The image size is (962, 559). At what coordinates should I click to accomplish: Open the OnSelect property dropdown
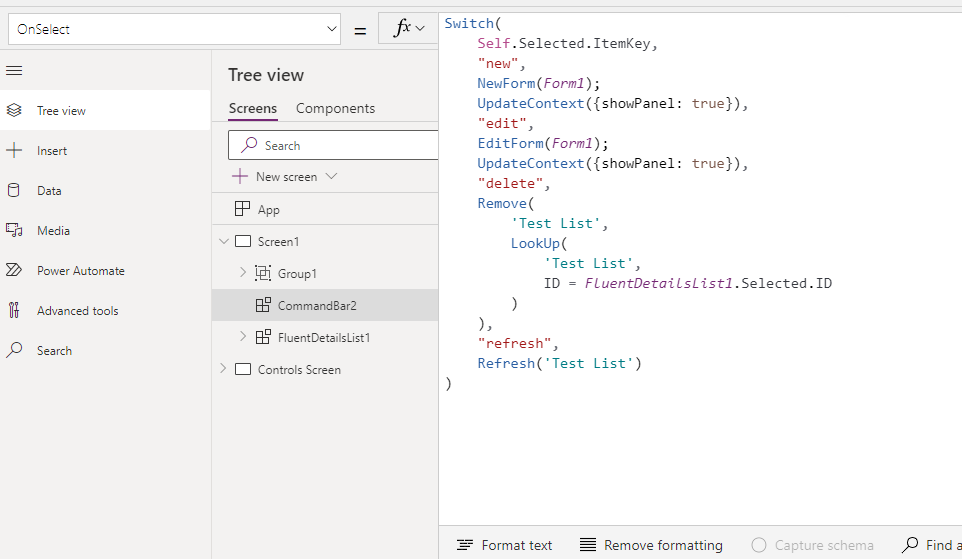[332, 29]
